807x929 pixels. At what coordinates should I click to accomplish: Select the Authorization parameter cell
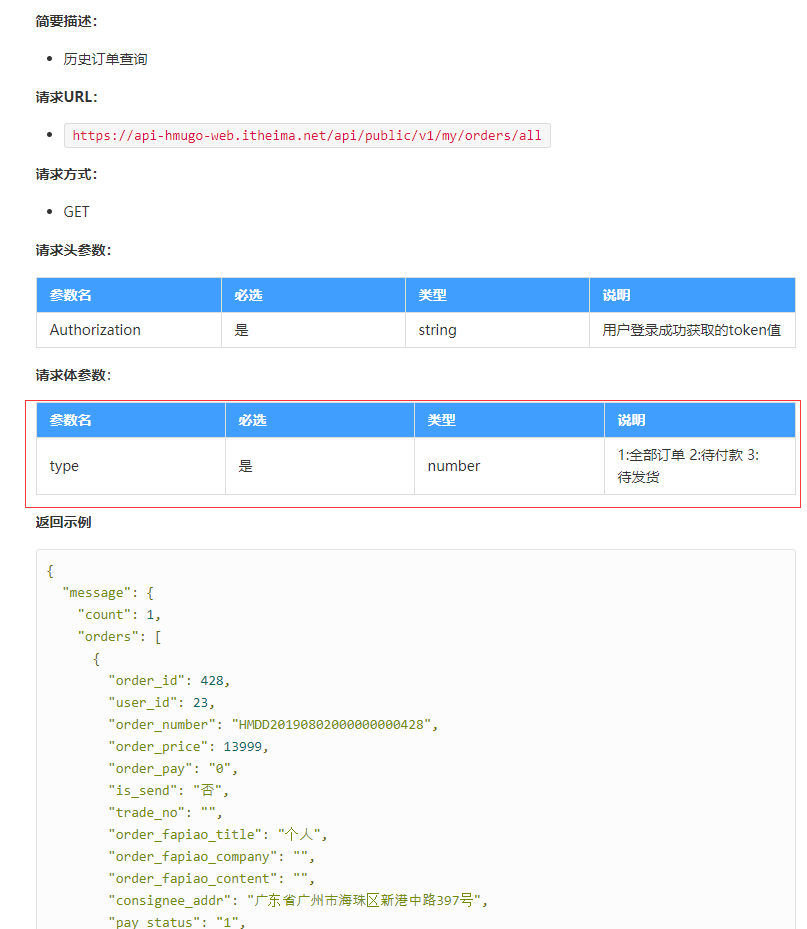click(95, 330)
